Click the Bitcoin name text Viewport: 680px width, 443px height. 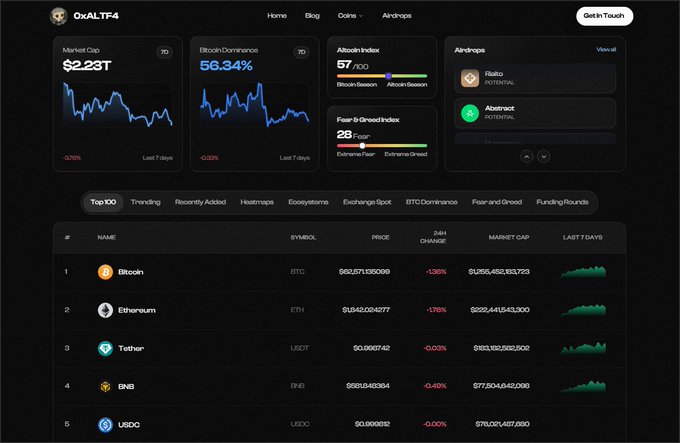coord(131,272)
